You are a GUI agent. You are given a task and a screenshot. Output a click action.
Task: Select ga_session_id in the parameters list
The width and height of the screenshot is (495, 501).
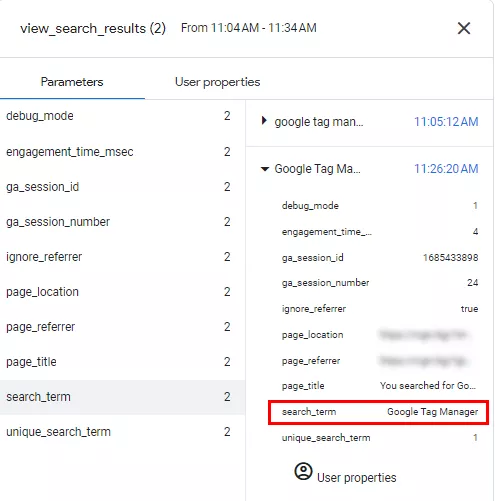coord(122,187)
